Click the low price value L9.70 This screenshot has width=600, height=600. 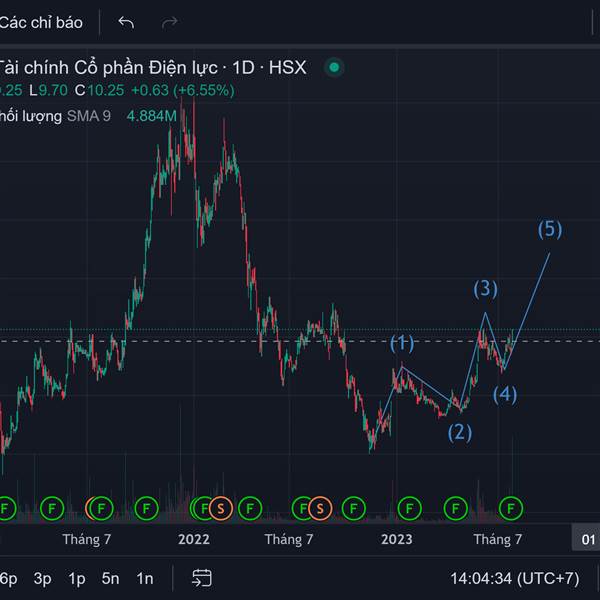[x=49, y=91]
